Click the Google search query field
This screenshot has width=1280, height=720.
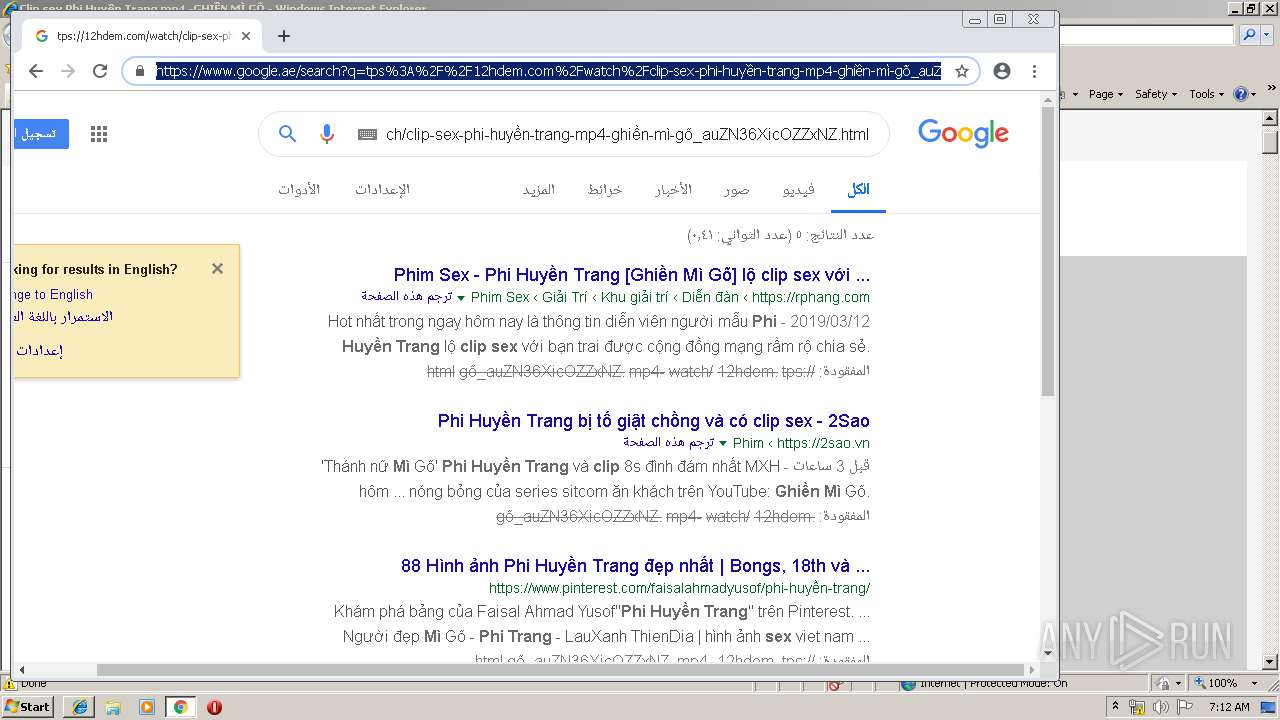click(627, 134)
